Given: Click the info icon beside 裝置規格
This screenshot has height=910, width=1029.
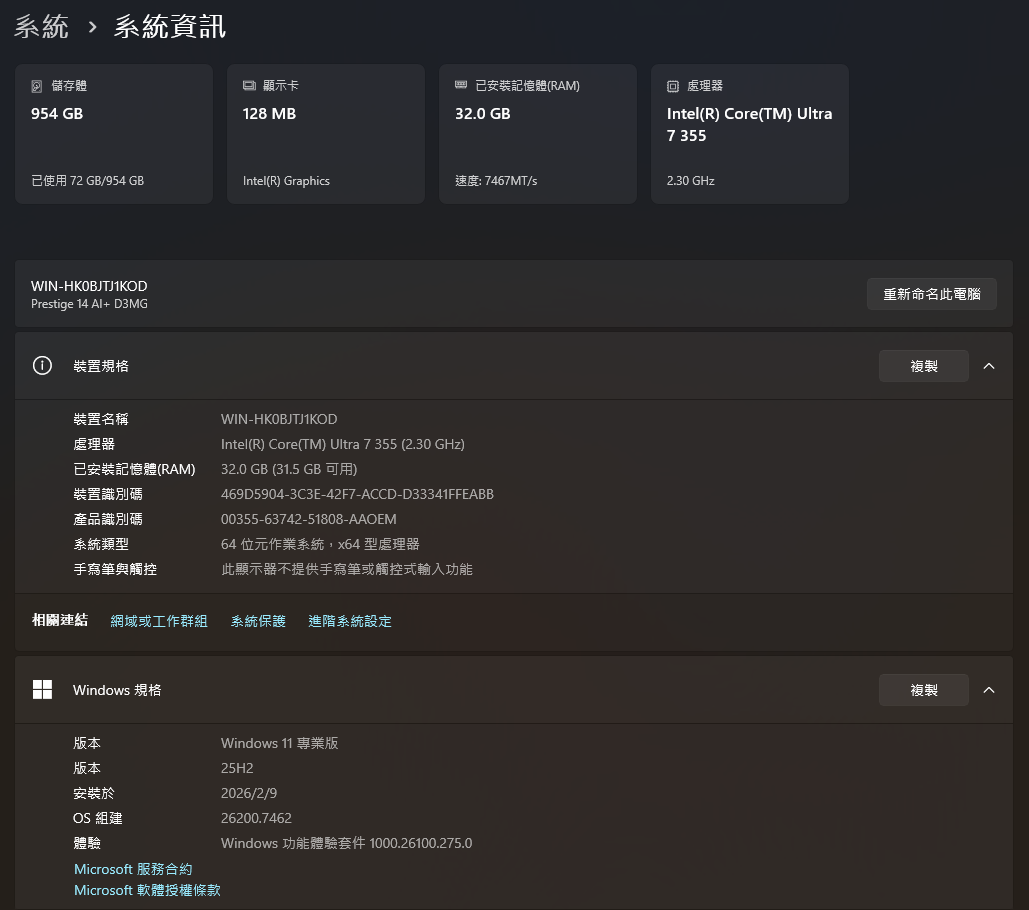Looking at the screenshot, I should coord(41,365).
